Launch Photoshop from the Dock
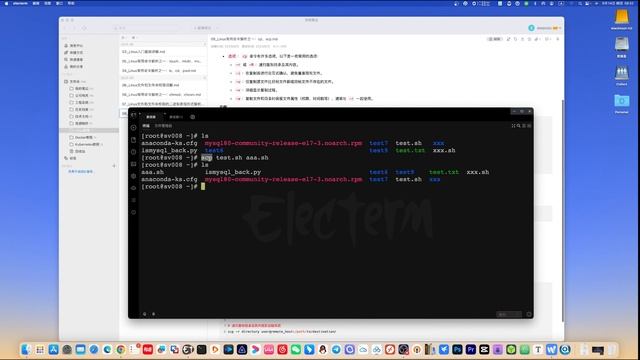 (457, 349)
